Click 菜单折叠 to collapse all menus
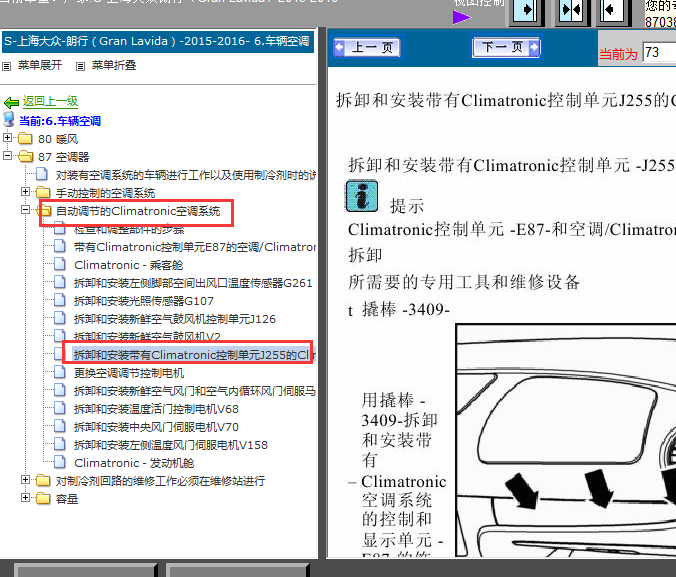The width and height of the screenshot is (676, 577). [x=114, y=65]
